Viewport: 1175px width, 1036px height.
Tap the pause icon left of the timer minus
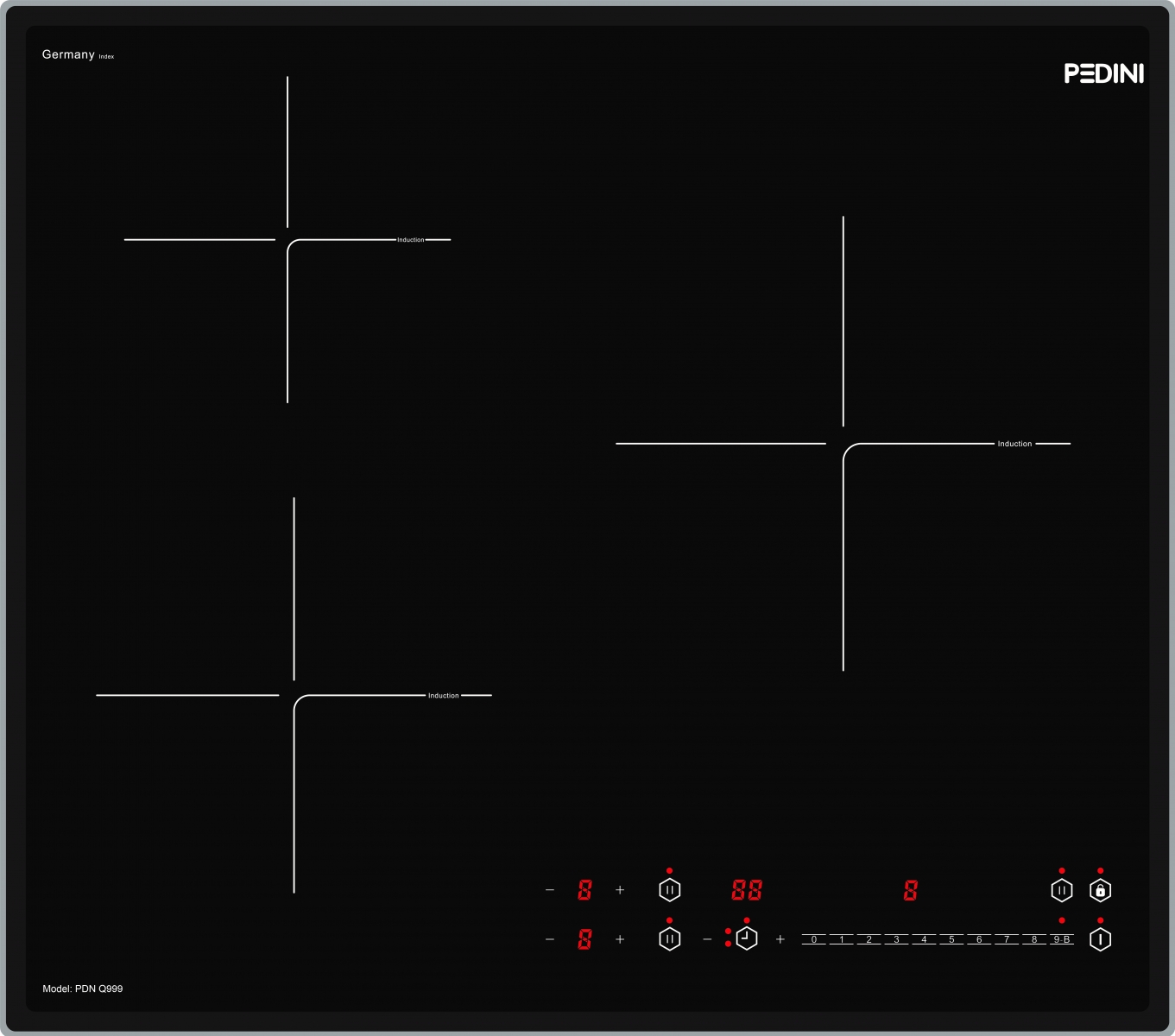point(670,938)
